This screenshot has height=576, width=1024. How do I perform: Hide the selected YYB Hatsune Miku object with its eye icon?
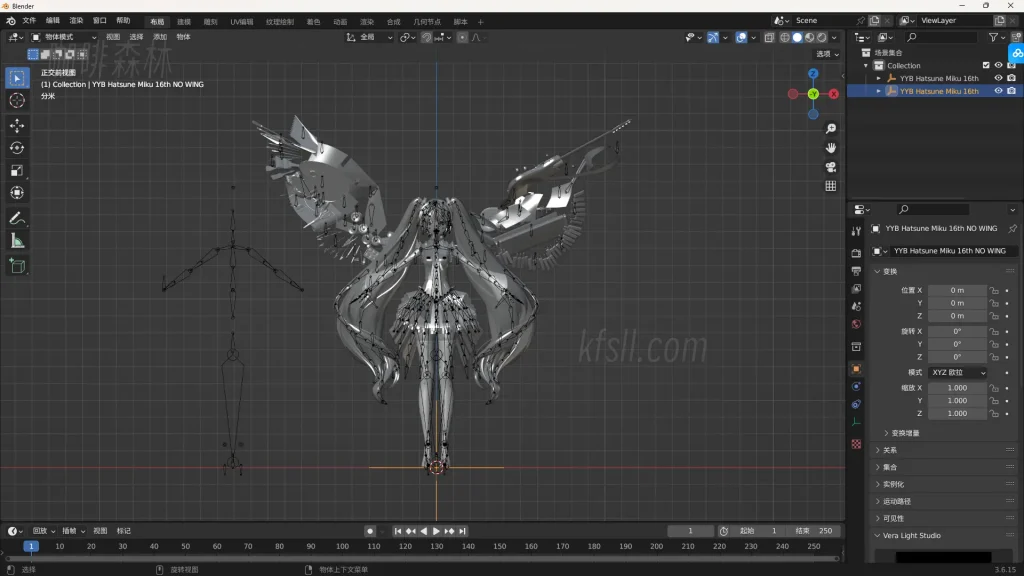pos(998,91)
